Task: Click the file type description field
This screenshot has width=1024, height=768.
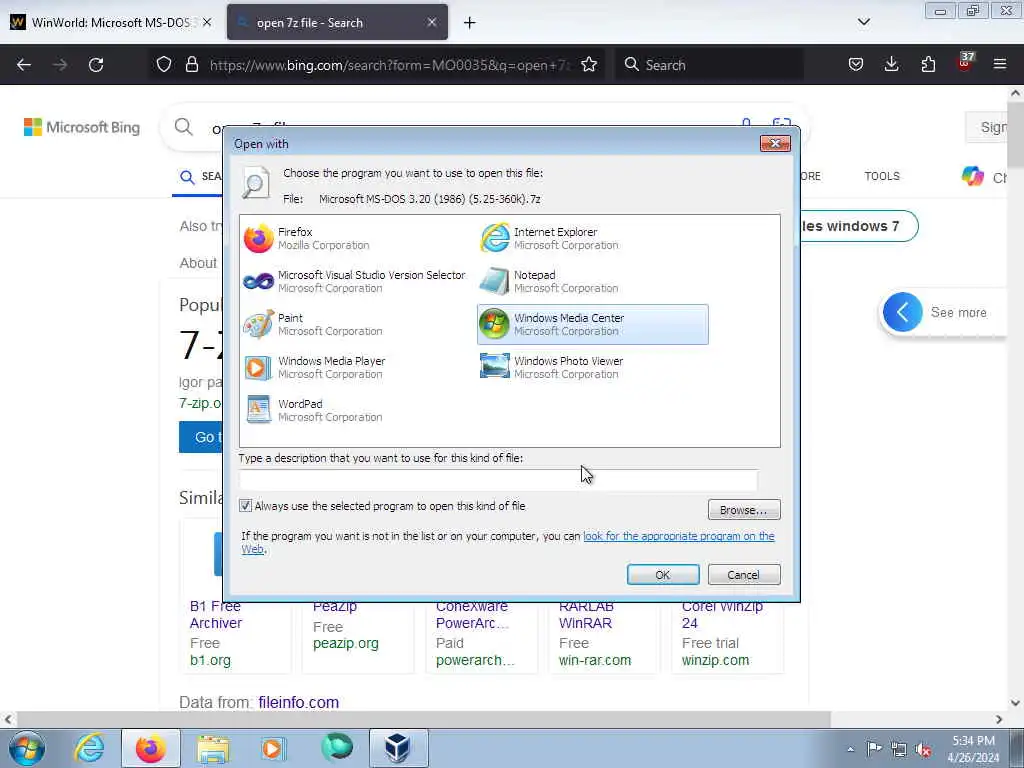Action: pos(498,480)
